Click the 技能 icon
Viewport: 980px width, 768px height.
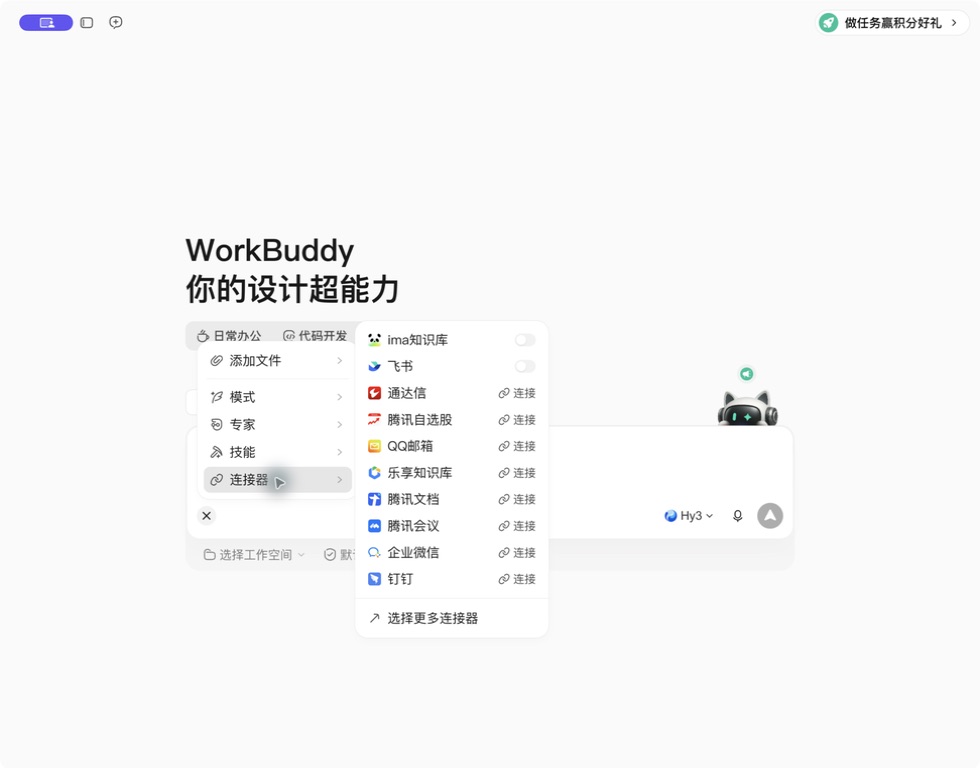216,452
